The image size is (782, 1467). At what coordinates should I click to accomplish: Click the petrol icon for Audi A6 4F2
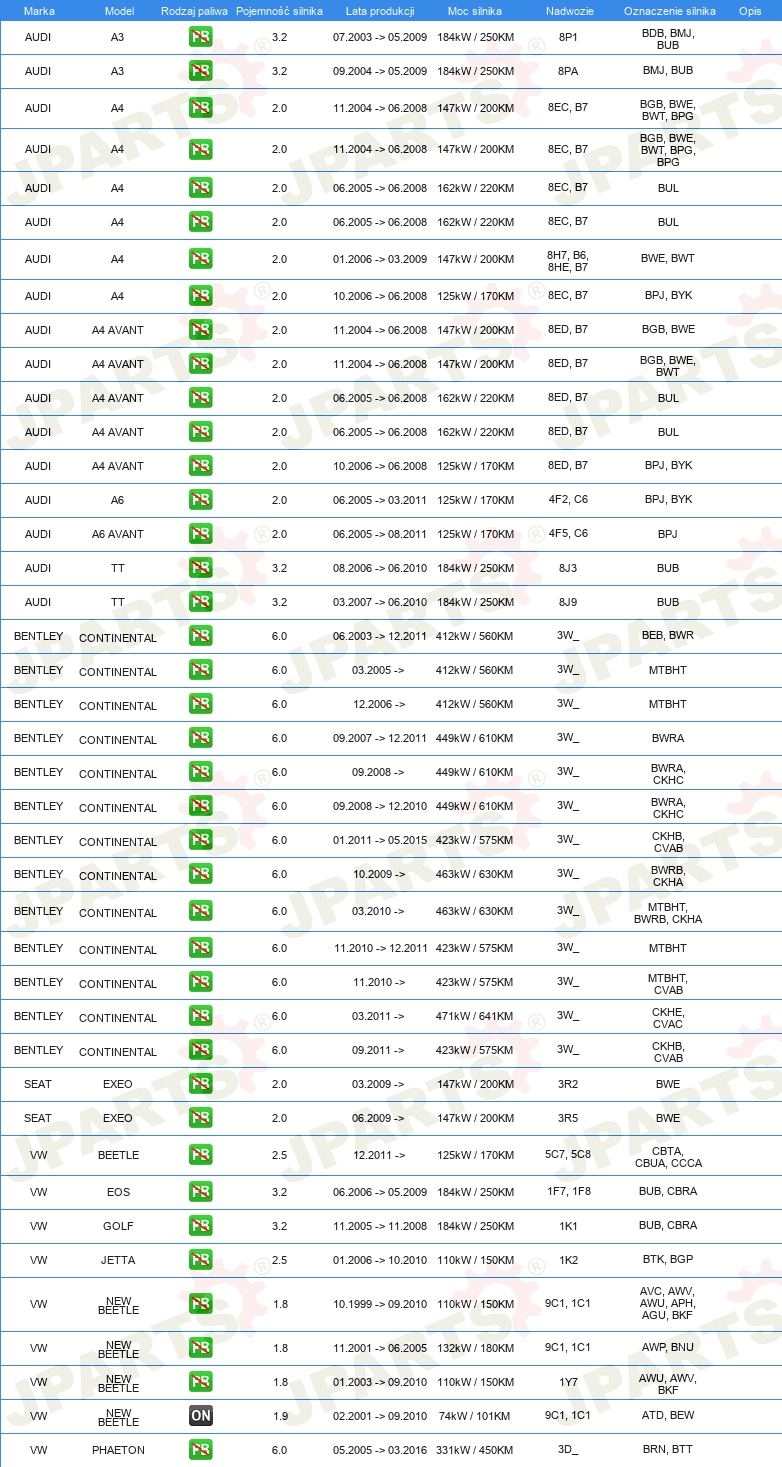pyautogui.click(x=200, y=500)
